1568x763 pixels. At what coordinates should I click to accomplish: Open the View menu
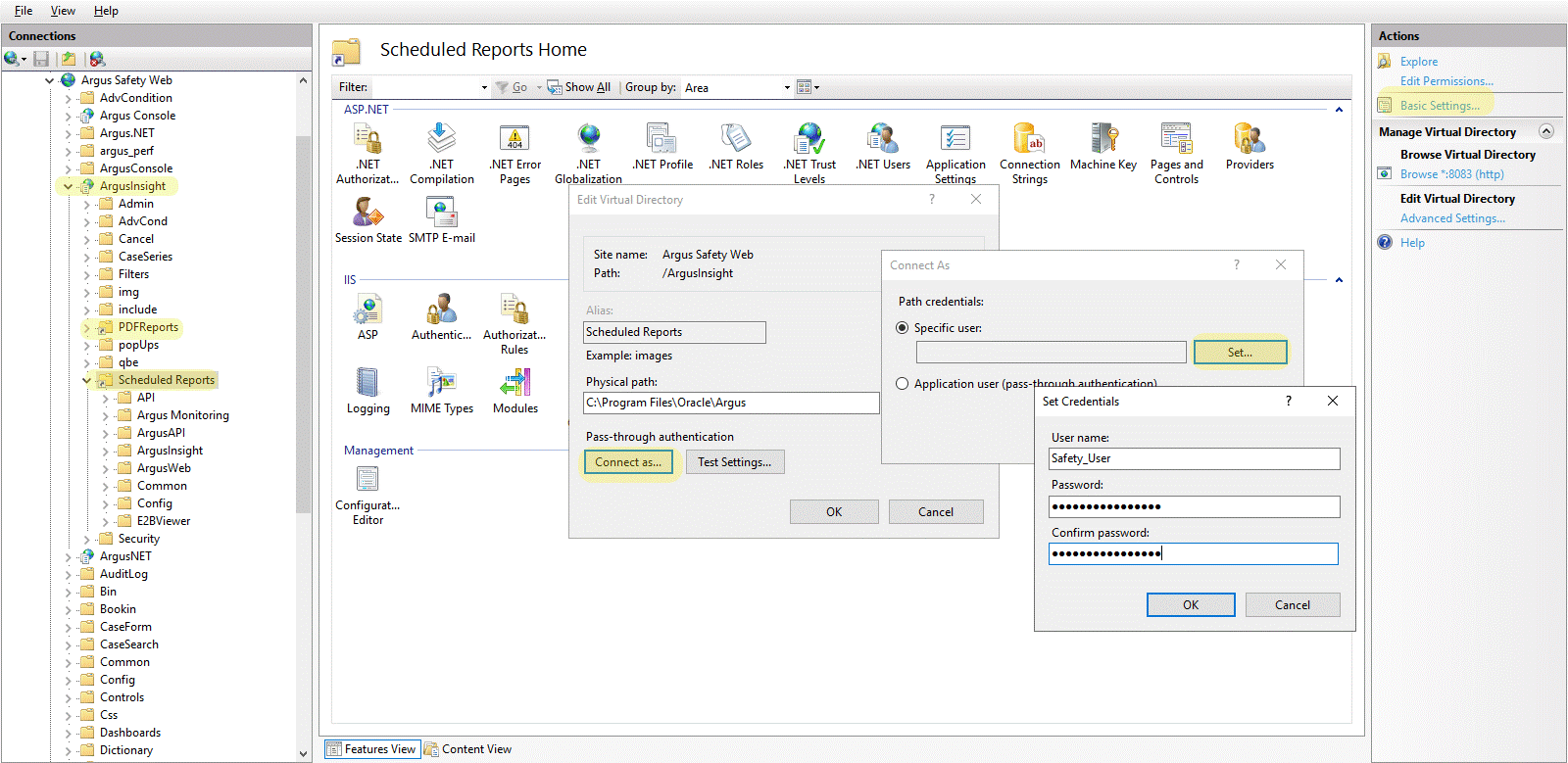[63, 11]
